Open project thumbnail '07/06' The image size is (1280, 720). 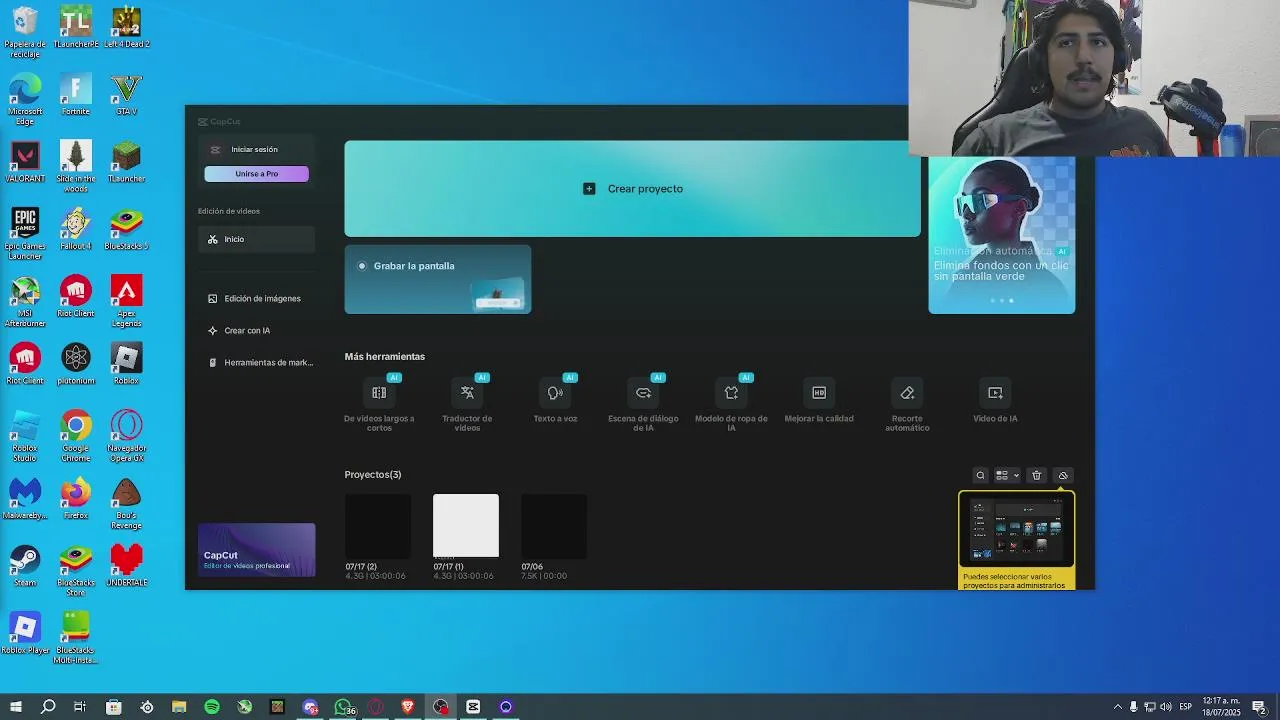[x=554, y=526]
